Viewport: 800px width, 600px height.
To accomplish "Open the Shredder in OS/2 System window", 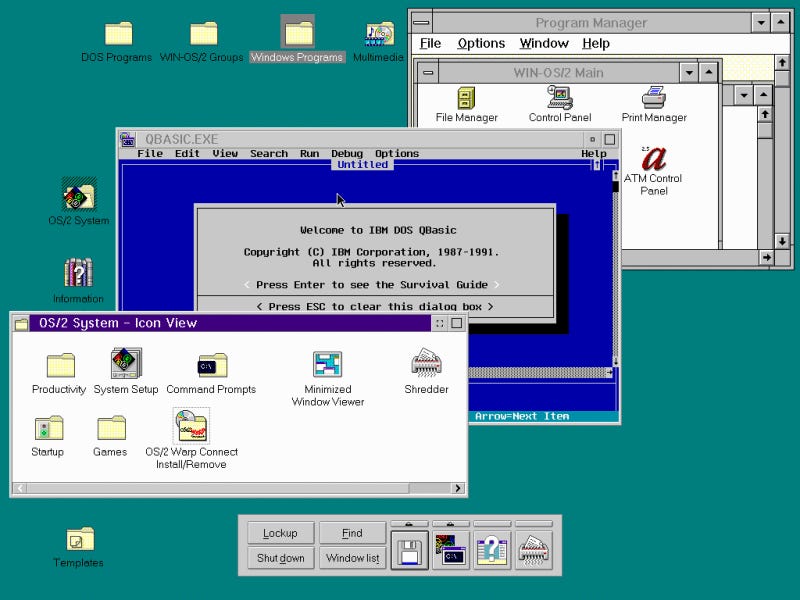I will (x=425, y=365).
